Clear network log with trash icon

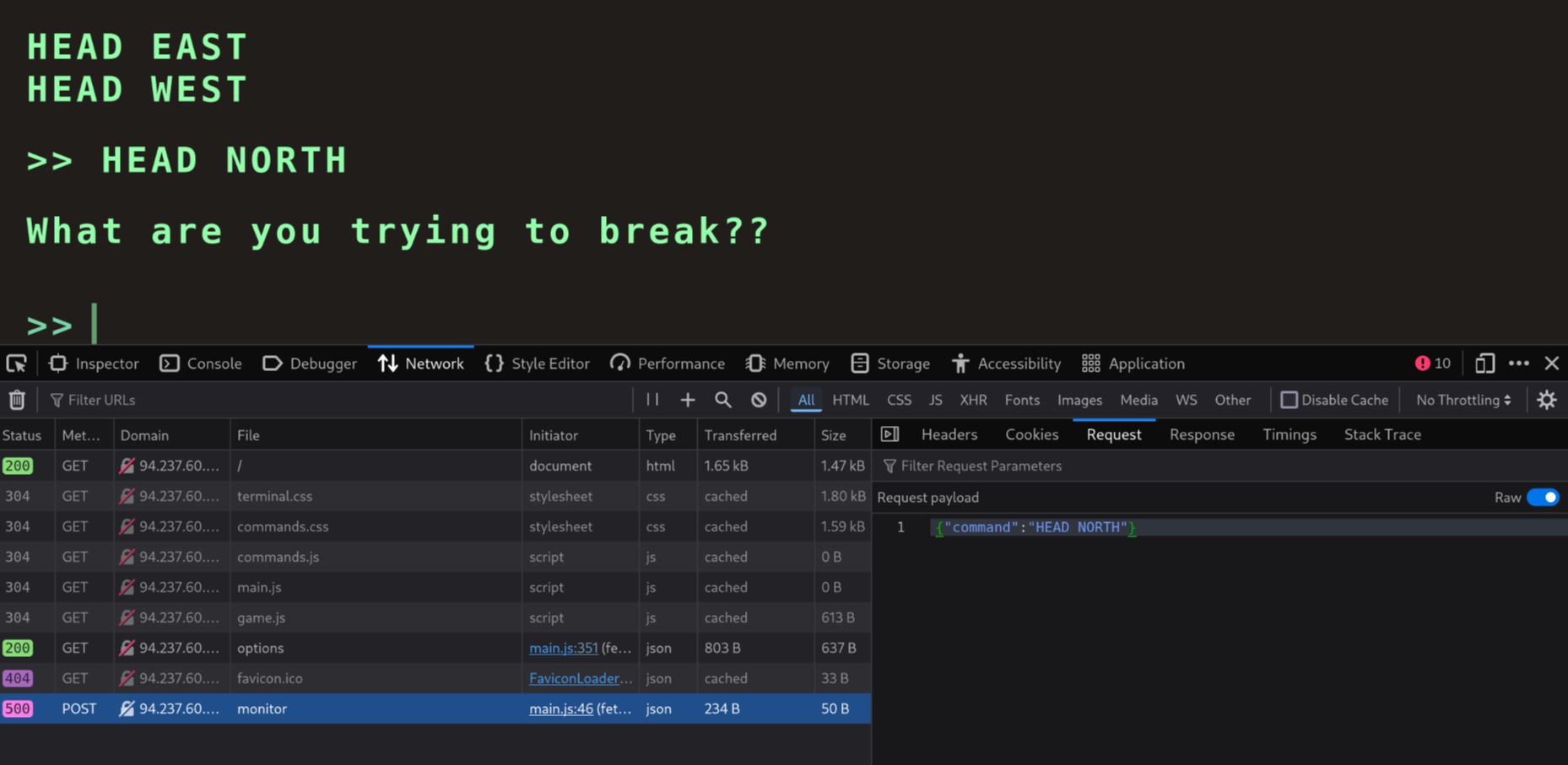[x=17, y=400]
